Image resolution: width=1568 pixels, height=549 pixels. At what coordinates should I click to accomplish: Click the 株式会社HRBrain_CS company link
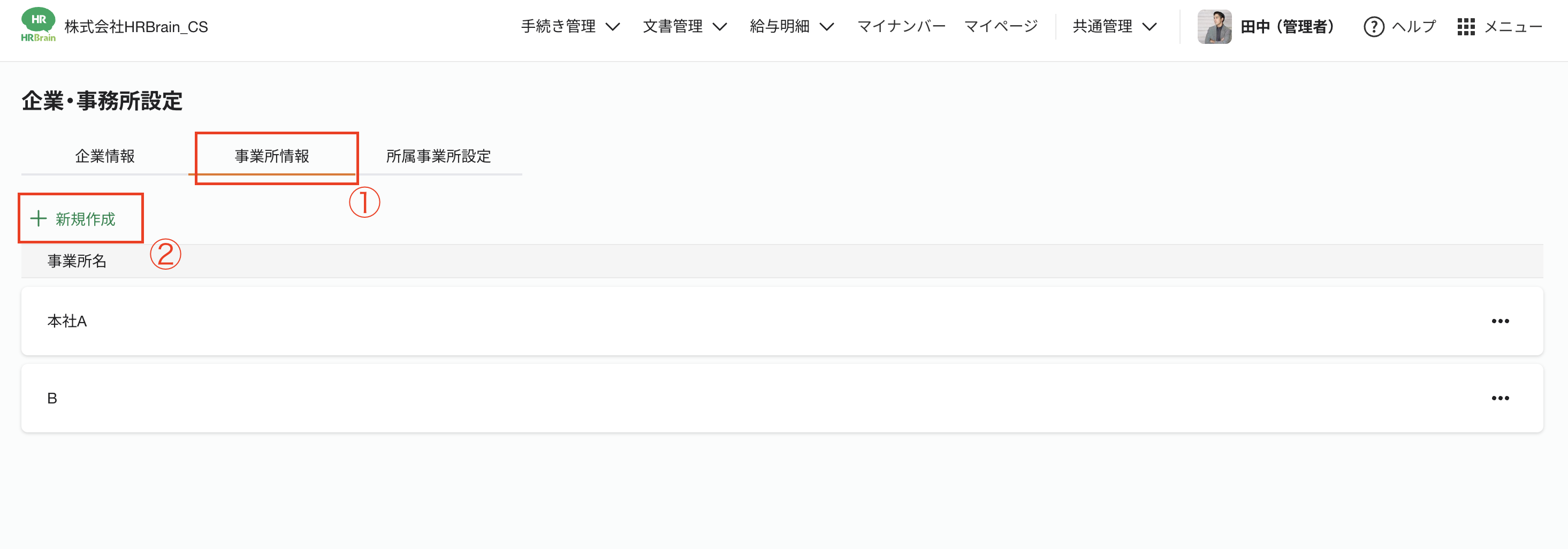pyautogui.click(x=136, y=27)
